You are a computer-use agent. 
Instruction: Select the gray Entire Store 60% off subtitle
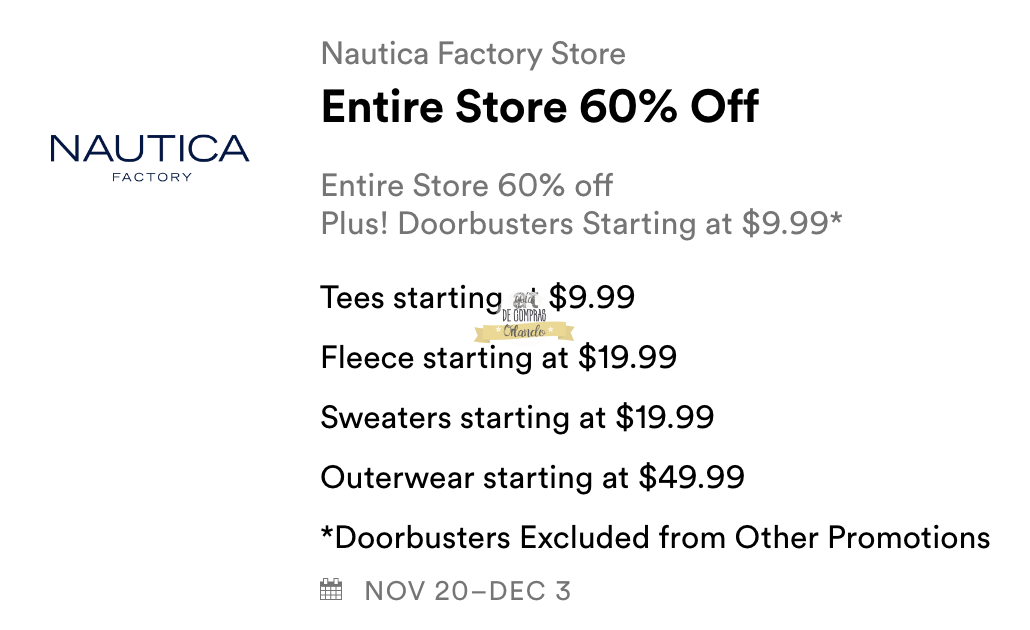click(467, 185)
